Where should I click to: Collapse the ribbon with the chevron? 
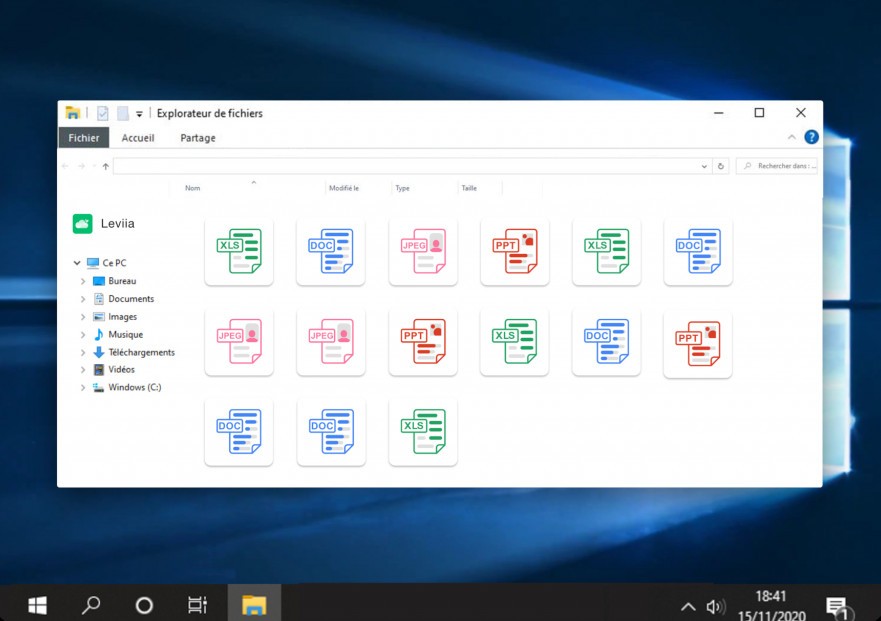pos(792,137)
